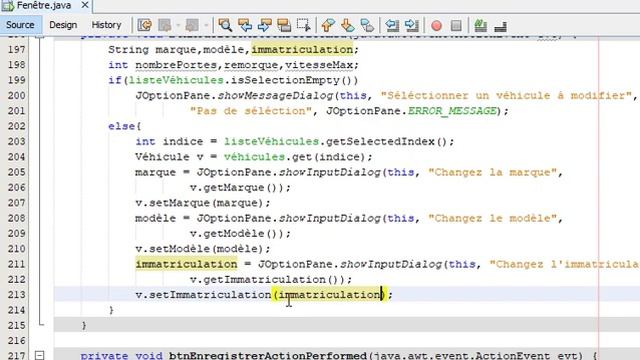Screen dimensions: 640x360
Task: Click vitesseMax variable on line 198
Action: 319,65
